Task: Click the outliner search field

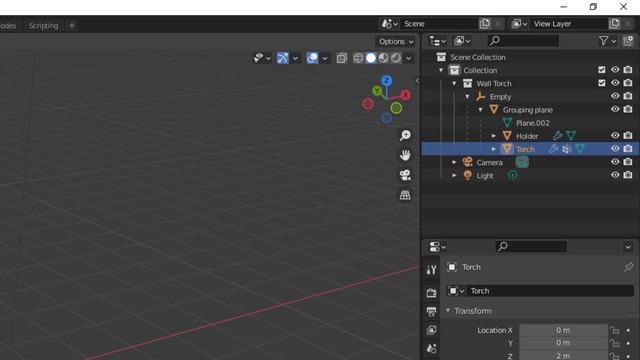Action: tap(523, 41)
